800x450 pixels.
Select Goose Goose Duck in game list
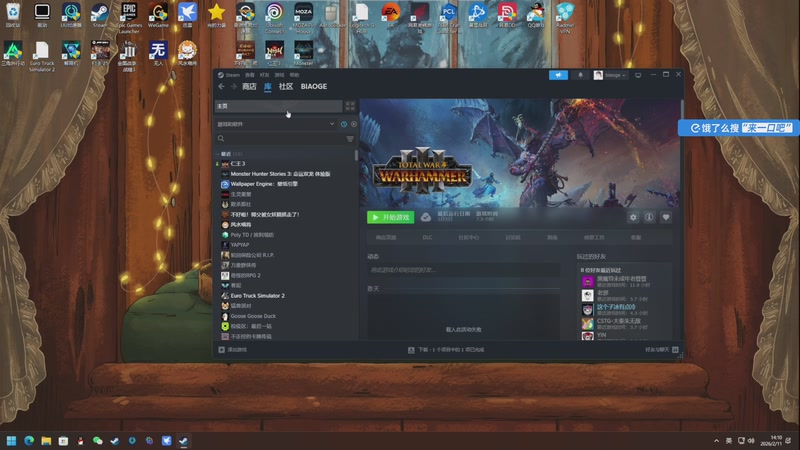coord(253,316)
